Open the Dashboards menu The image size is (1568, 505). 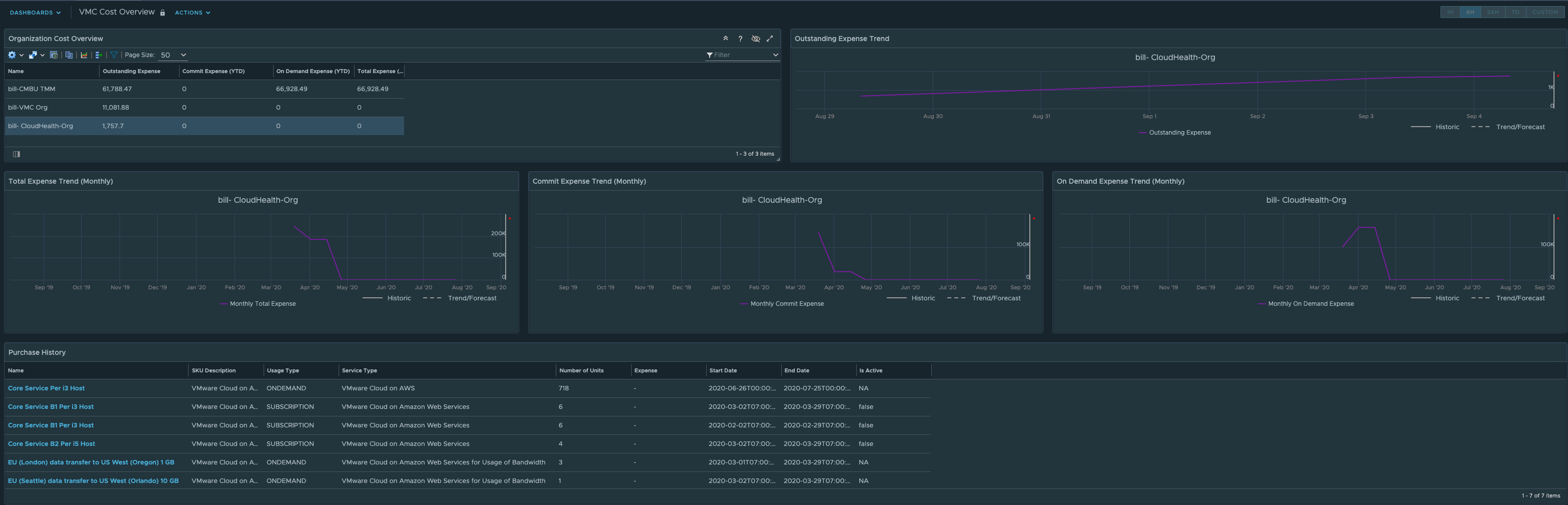36,12
